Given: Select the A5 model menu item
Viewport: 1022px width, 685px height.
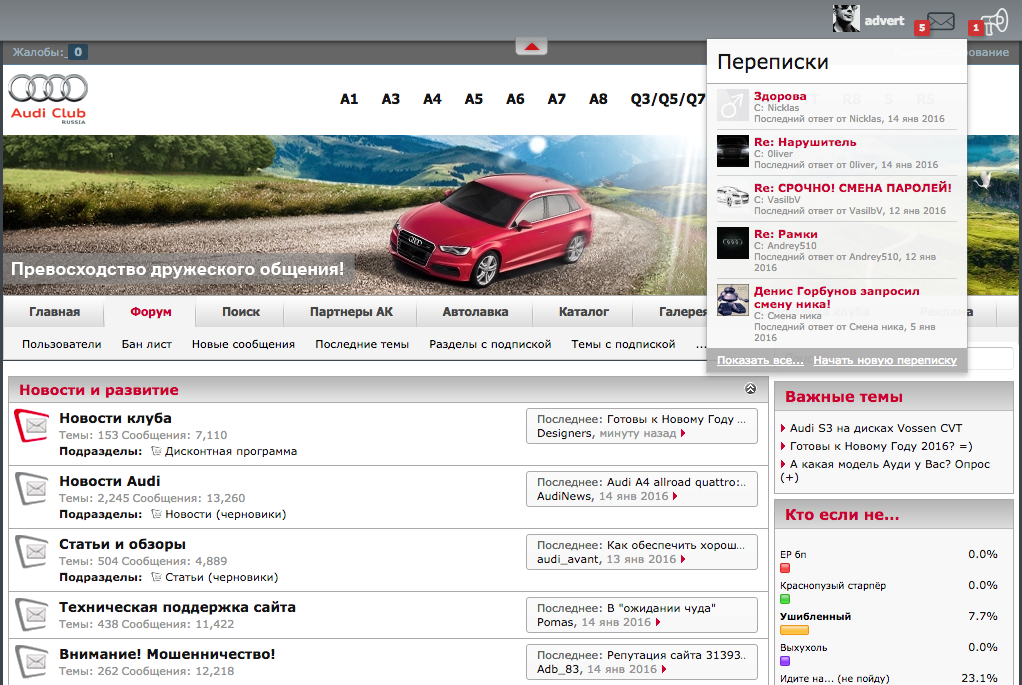Looking at the screenshot, I should click(474, 99).
